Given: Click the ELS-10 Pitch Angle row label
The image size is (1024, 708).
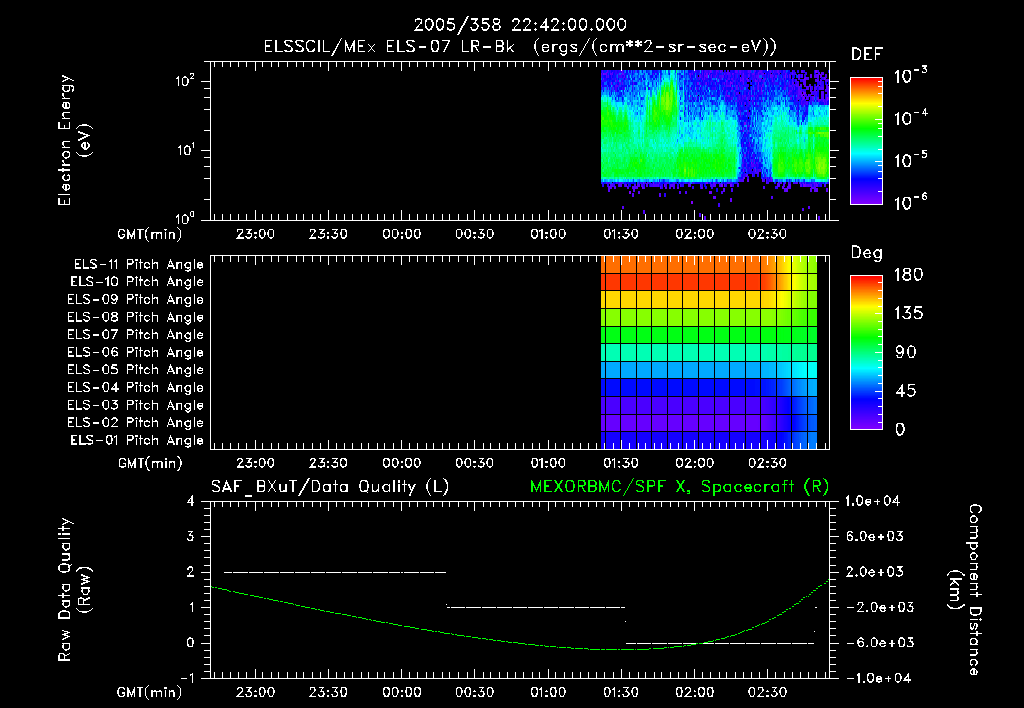Looking at the screenshot, I should pyautogui.click(x=137, y=282).
